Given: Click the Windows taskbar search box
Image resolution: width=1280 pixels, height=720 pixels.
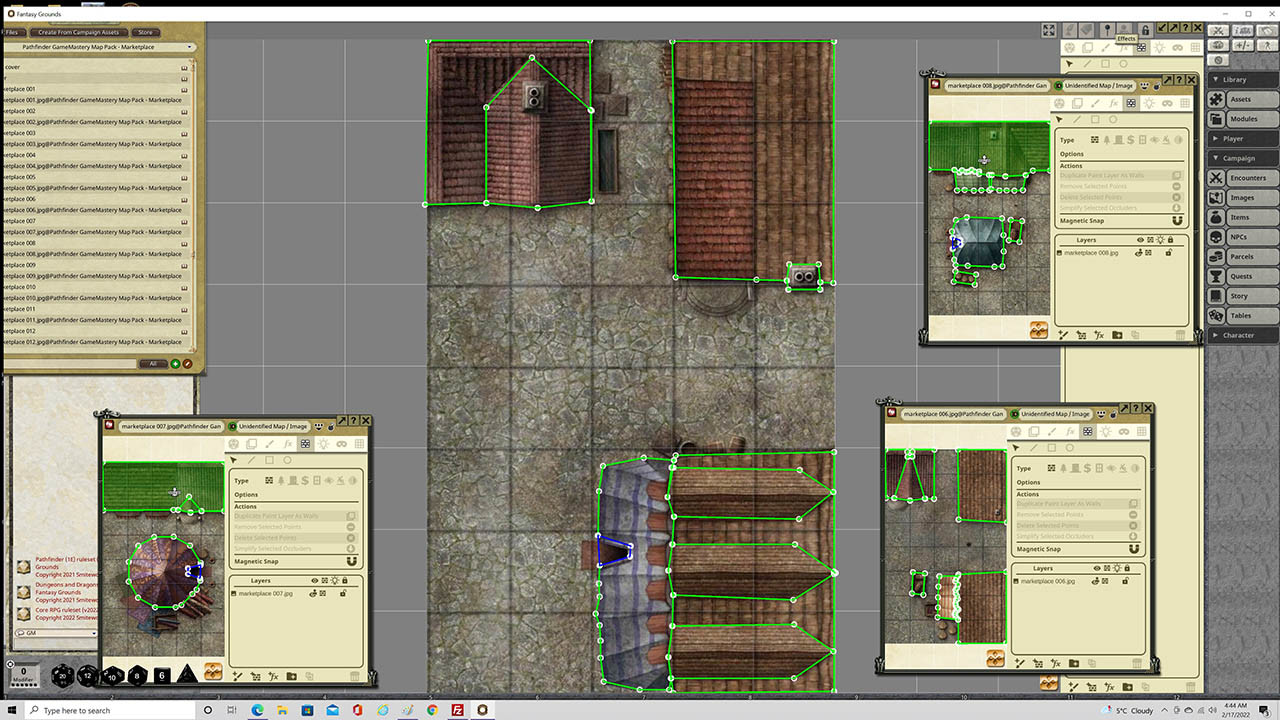Looking at the screenshot, I should pyautogui.click(x=110, y=710).
